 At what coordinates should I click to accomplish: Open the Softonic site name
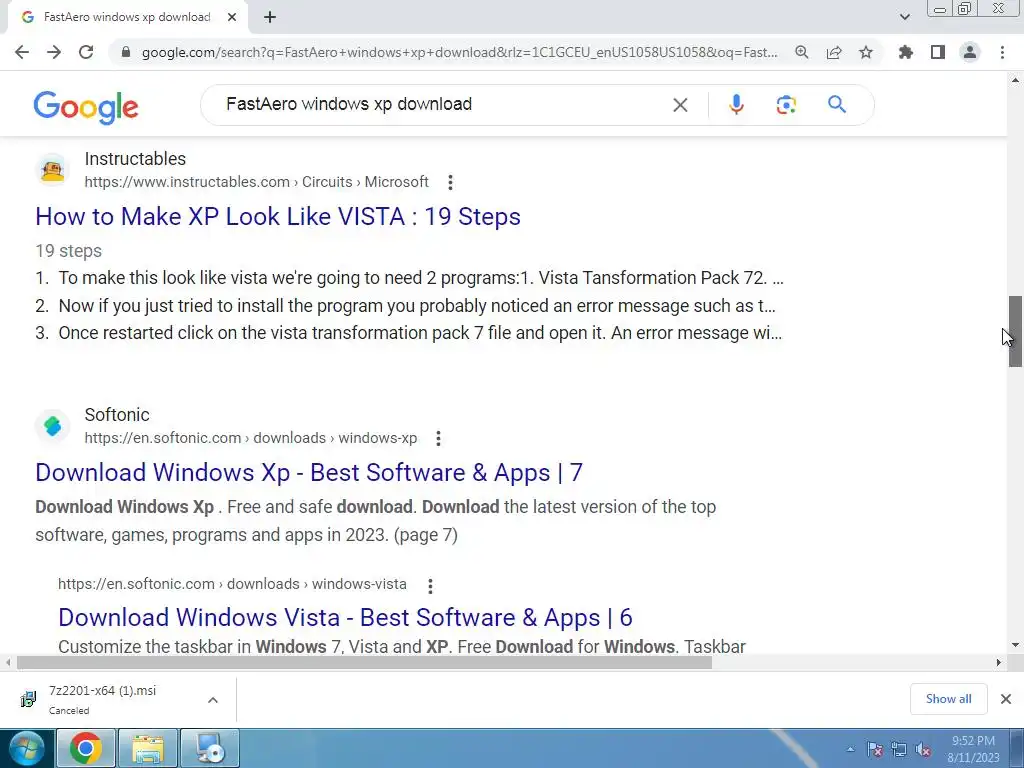[117, 415]
